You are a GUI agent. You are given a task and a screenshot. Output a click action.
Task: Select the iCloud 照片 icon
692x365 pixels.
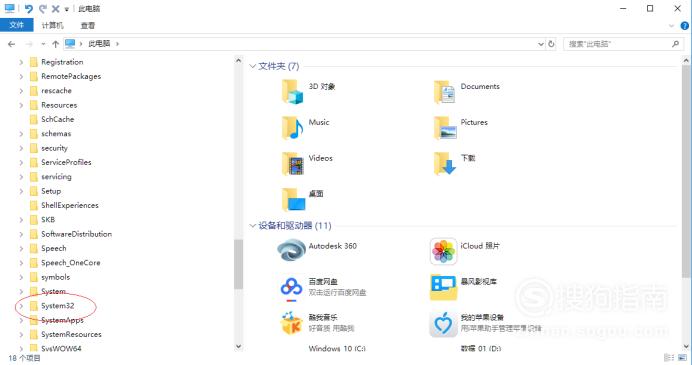444,252
